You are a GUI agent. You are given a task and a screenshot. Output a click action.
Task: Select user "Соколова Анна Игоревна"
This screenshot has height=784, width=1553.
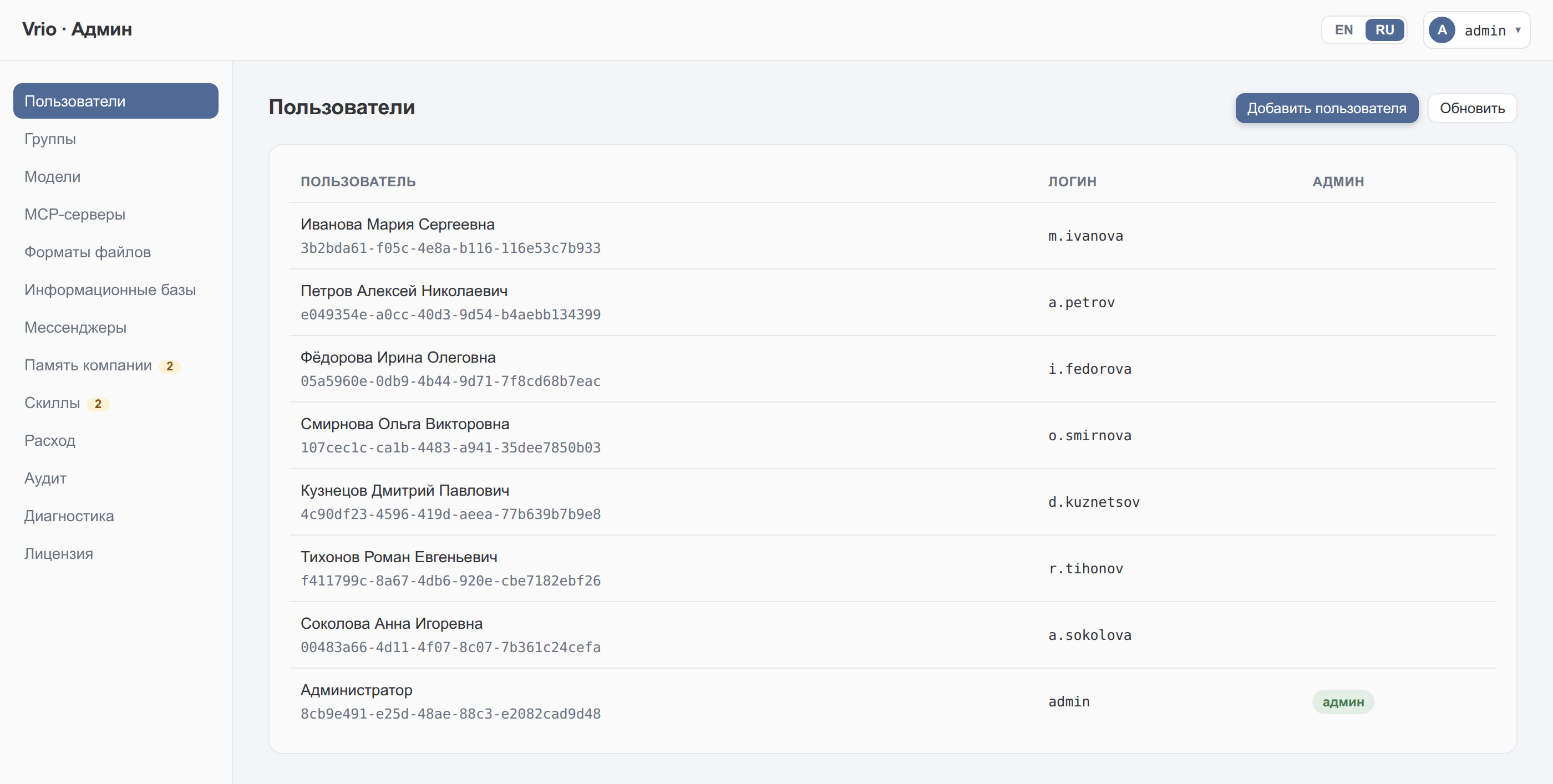click(x=391, y=624)
